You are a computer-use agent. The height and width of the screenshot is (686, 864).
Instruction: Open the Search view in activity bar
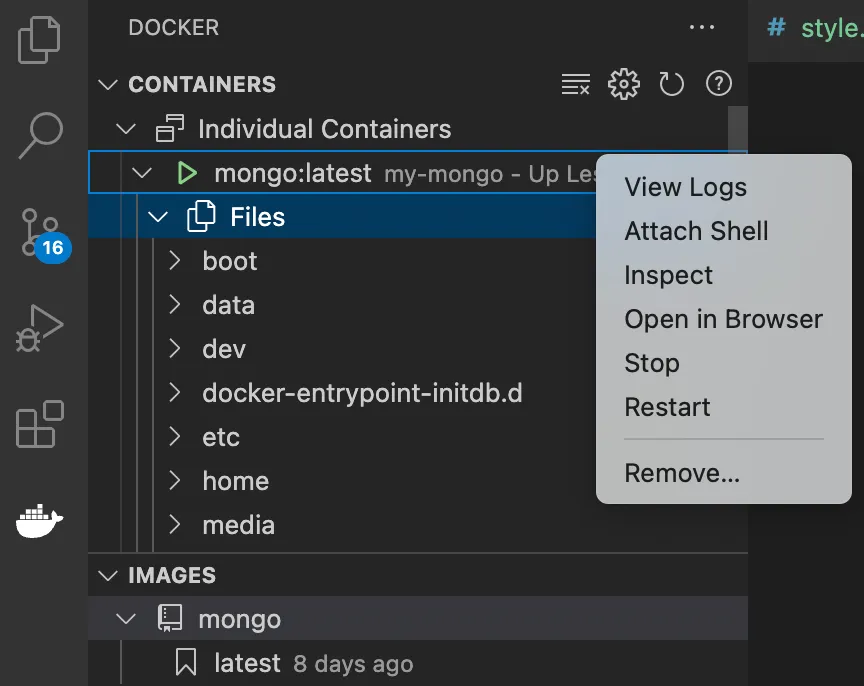(41, 136)
